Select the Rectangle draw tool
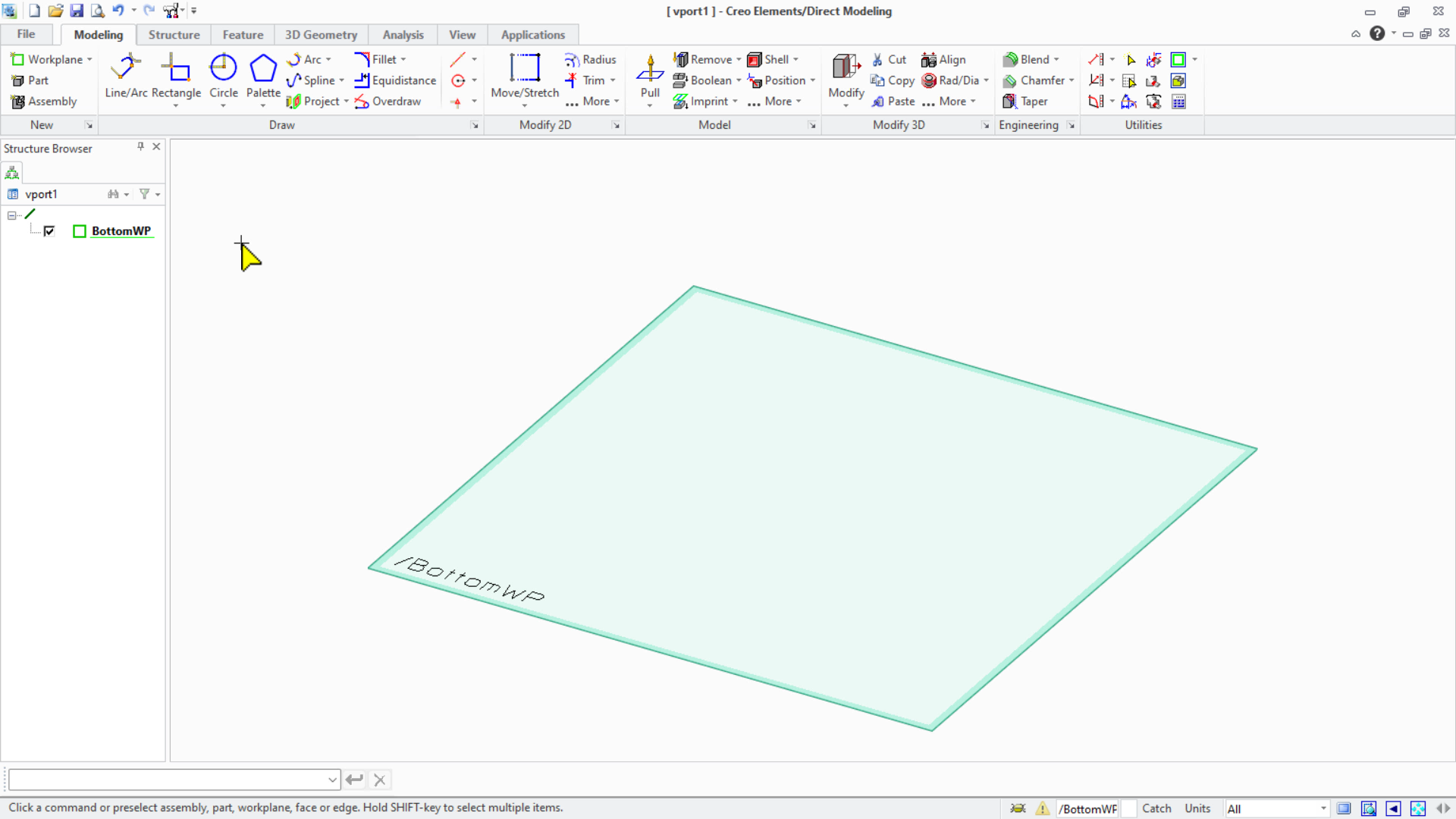 [176, 76]
